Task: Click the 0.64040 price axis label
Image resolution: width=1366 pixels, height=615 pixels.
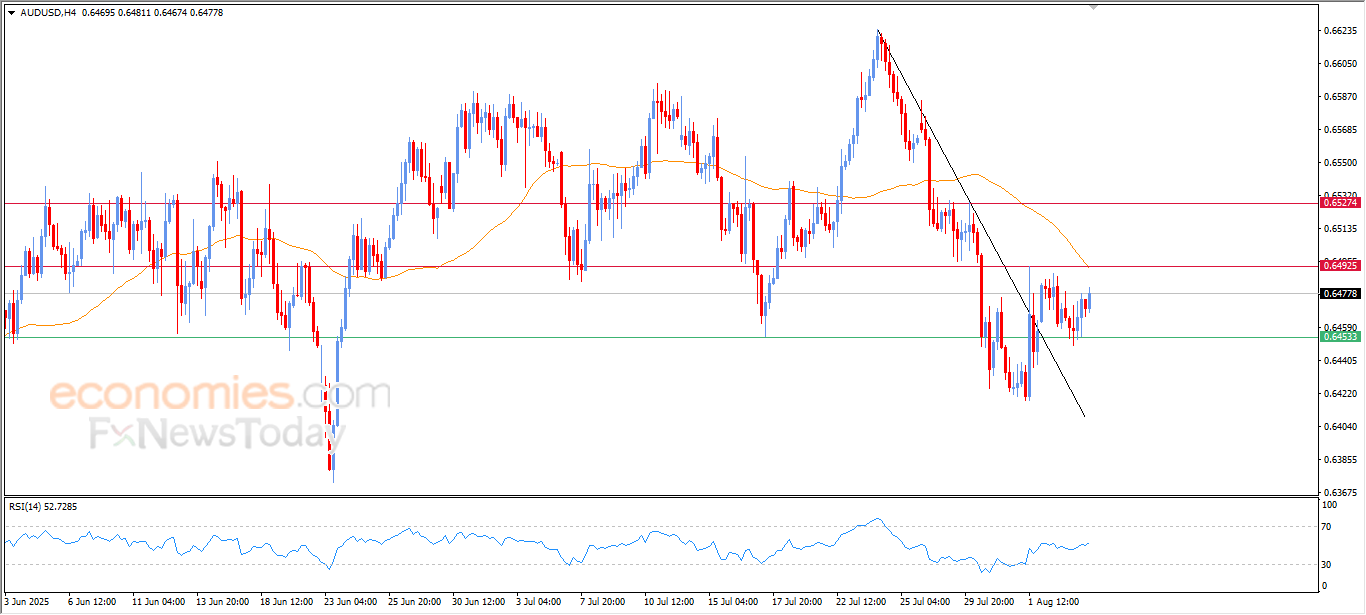Action: point(1340,427)
